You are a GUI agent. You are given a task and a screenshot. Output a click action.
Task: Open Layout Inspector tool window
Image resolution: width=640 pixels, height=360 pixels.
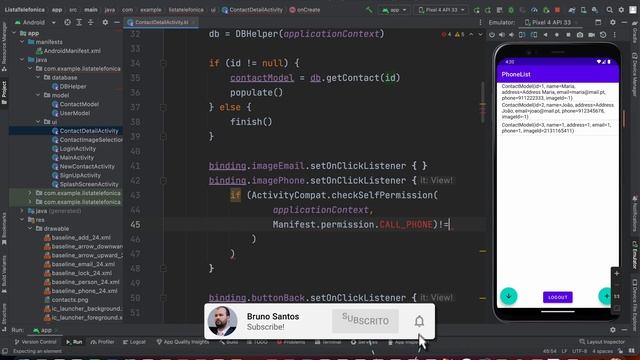click(x=602, y=342)
